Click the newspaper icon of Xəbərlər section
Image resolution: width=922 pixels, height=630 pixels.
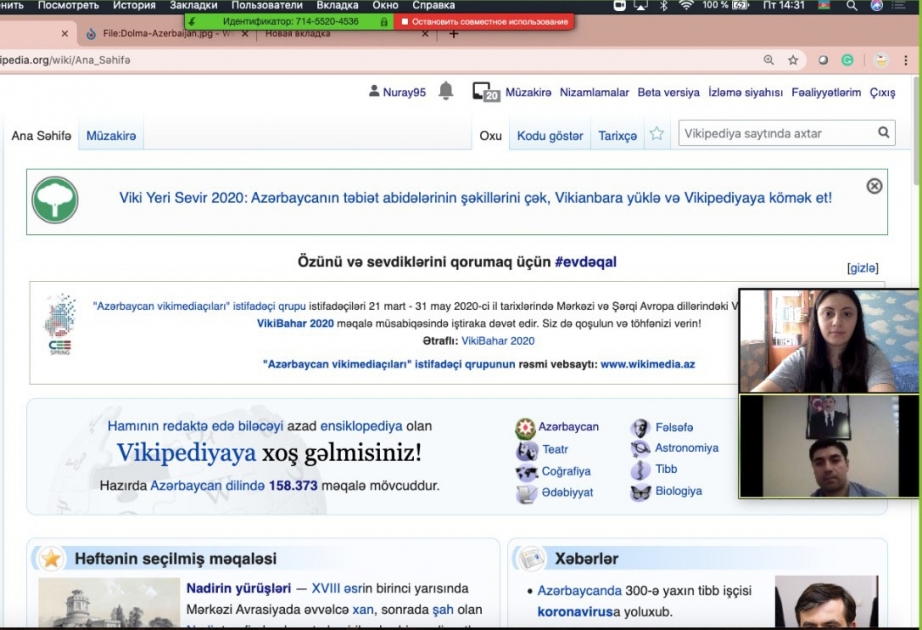pyautogui.click(x=532, y=558)
